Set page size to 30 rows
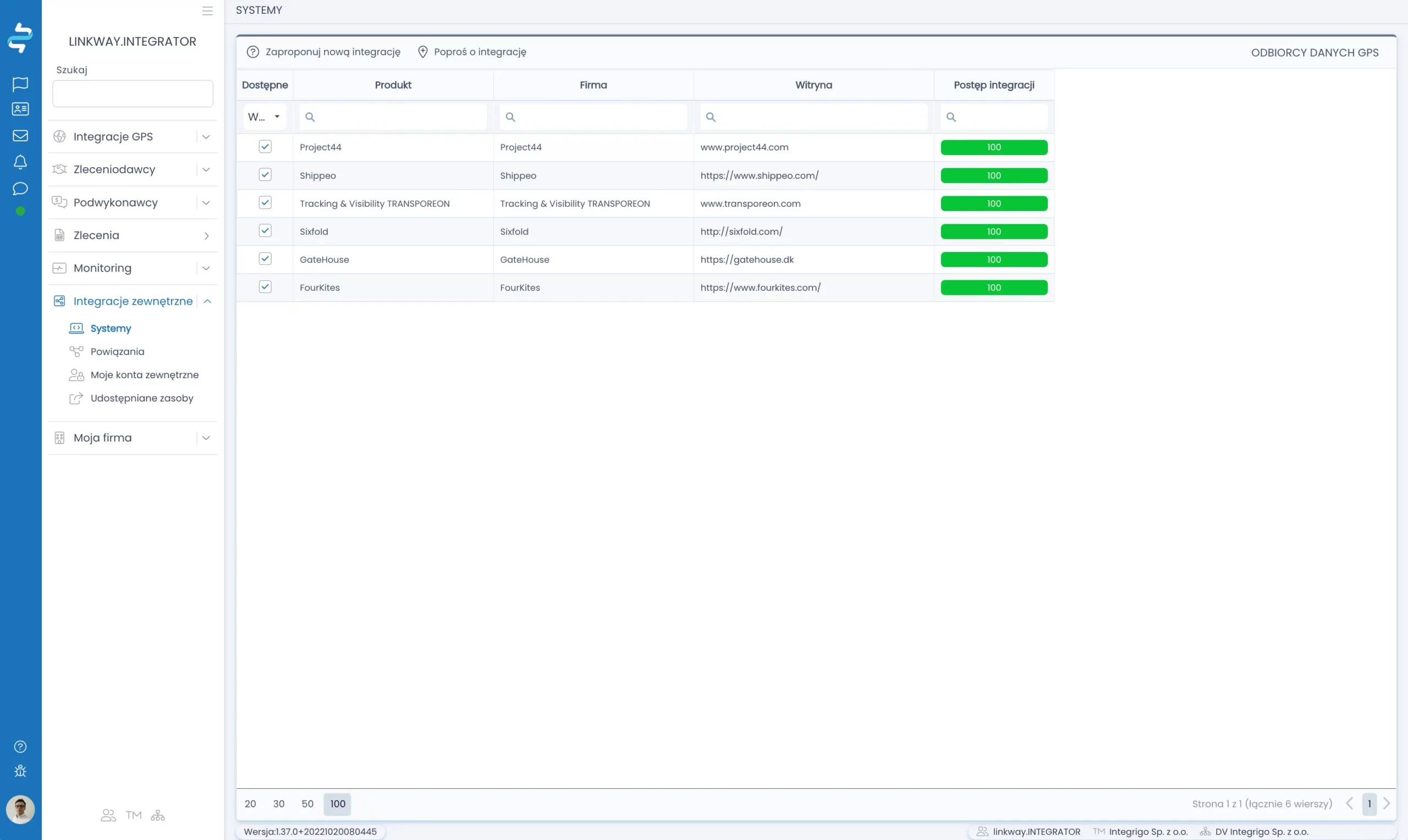This screenshot has width=1408, height=840. (278, 804)
